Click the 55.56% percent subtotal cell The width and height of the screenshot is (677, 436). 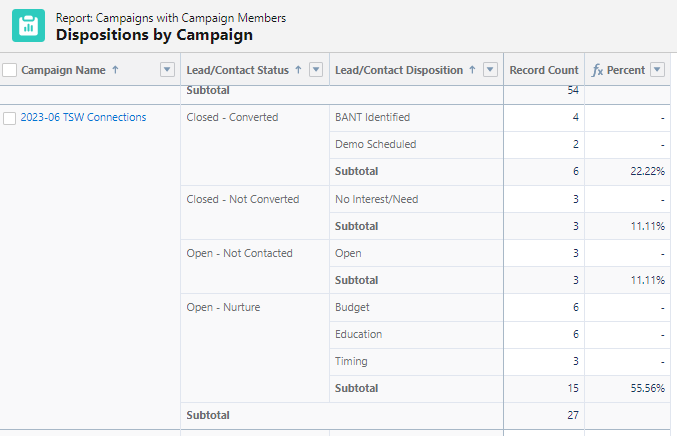click(x=645, y=388)
